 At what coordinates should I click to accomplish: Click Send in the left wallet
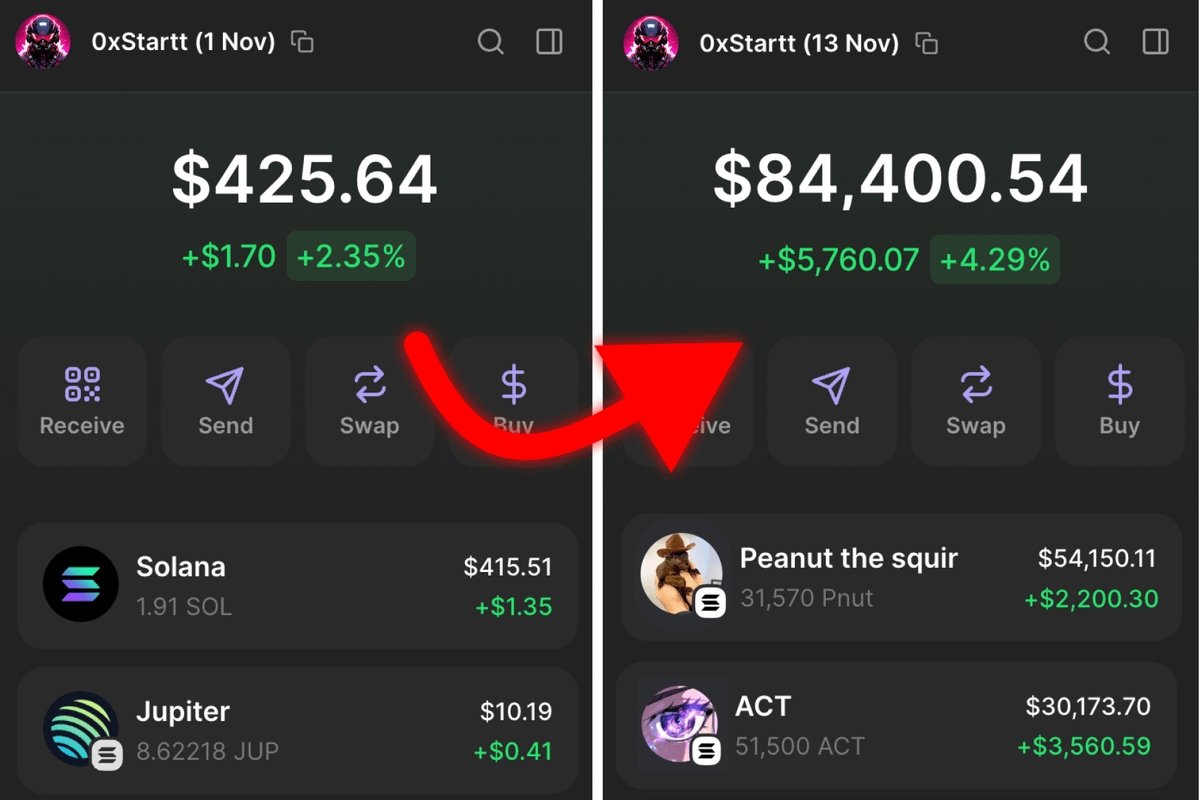pyautogui.click(x=226, y=401)
